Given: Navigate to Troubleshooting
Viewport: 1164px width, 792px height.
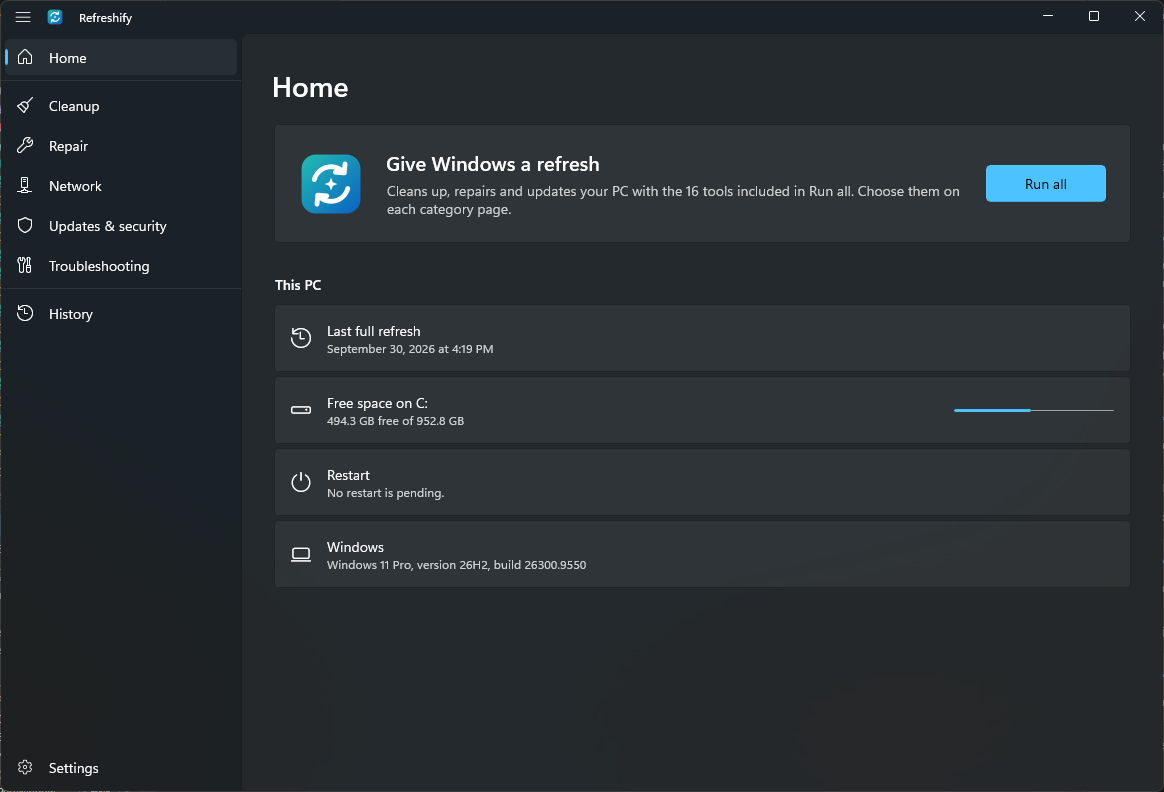Looking at the screenshot, I should (121, 266).
